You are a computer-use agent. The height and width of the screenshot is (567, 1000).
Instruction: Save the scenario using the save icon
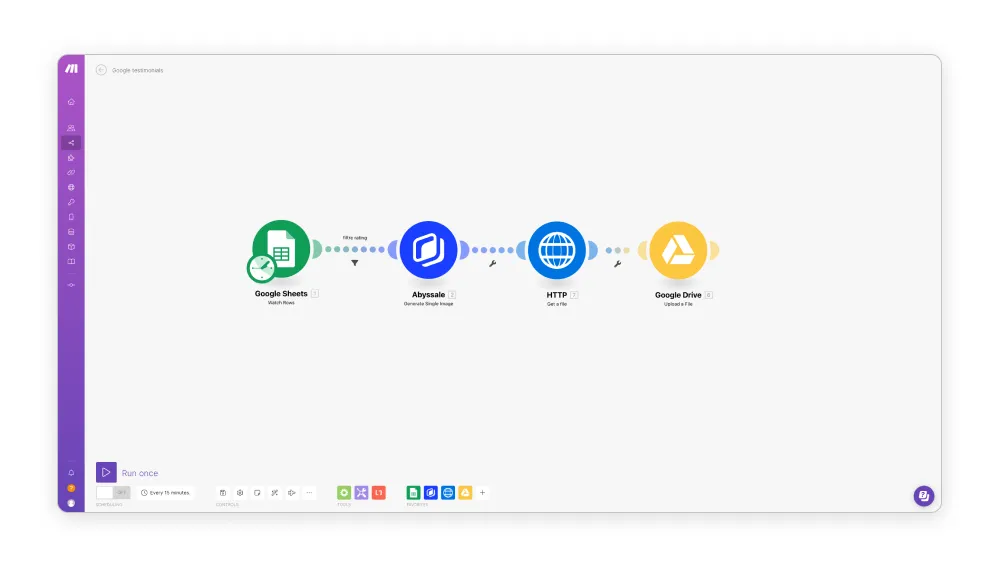click(x=223, y=492)
